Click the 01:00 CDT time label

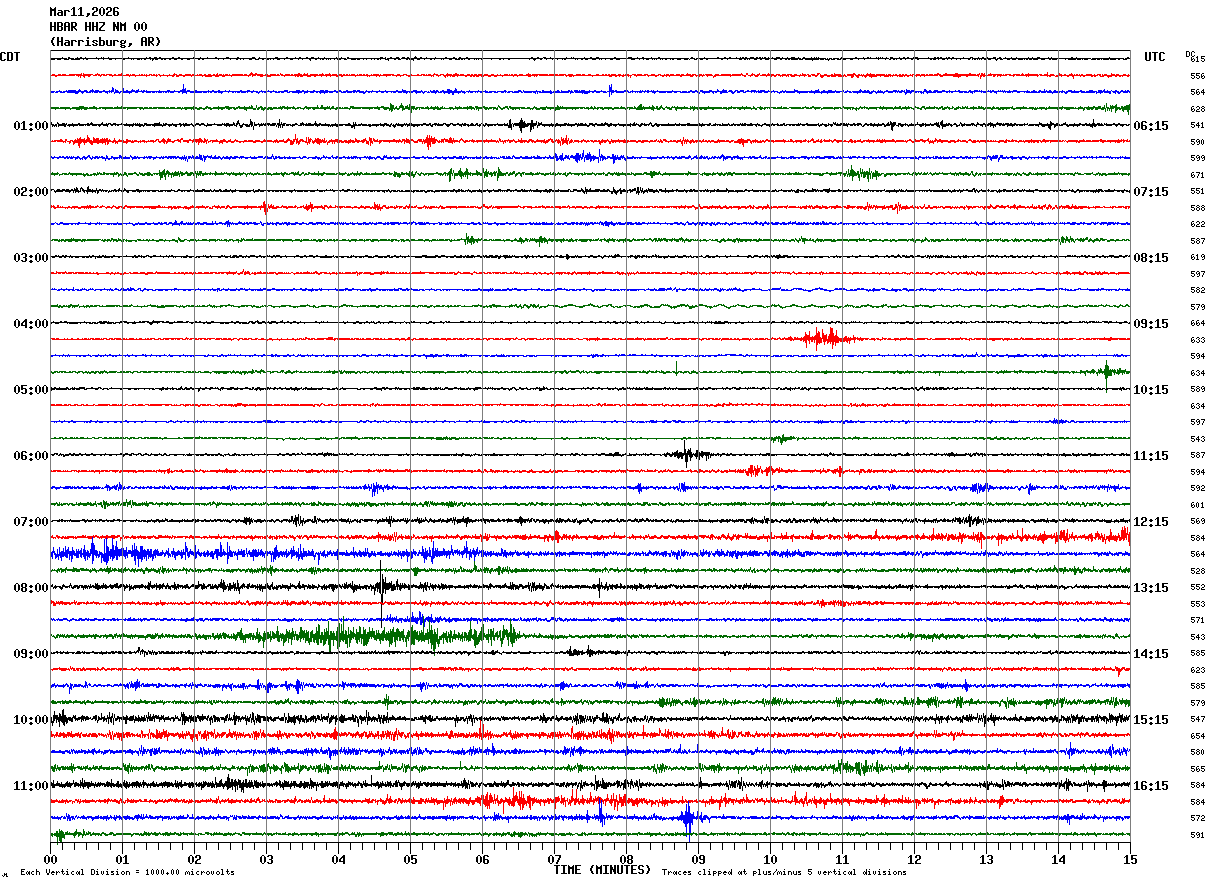tap(31, 126)
